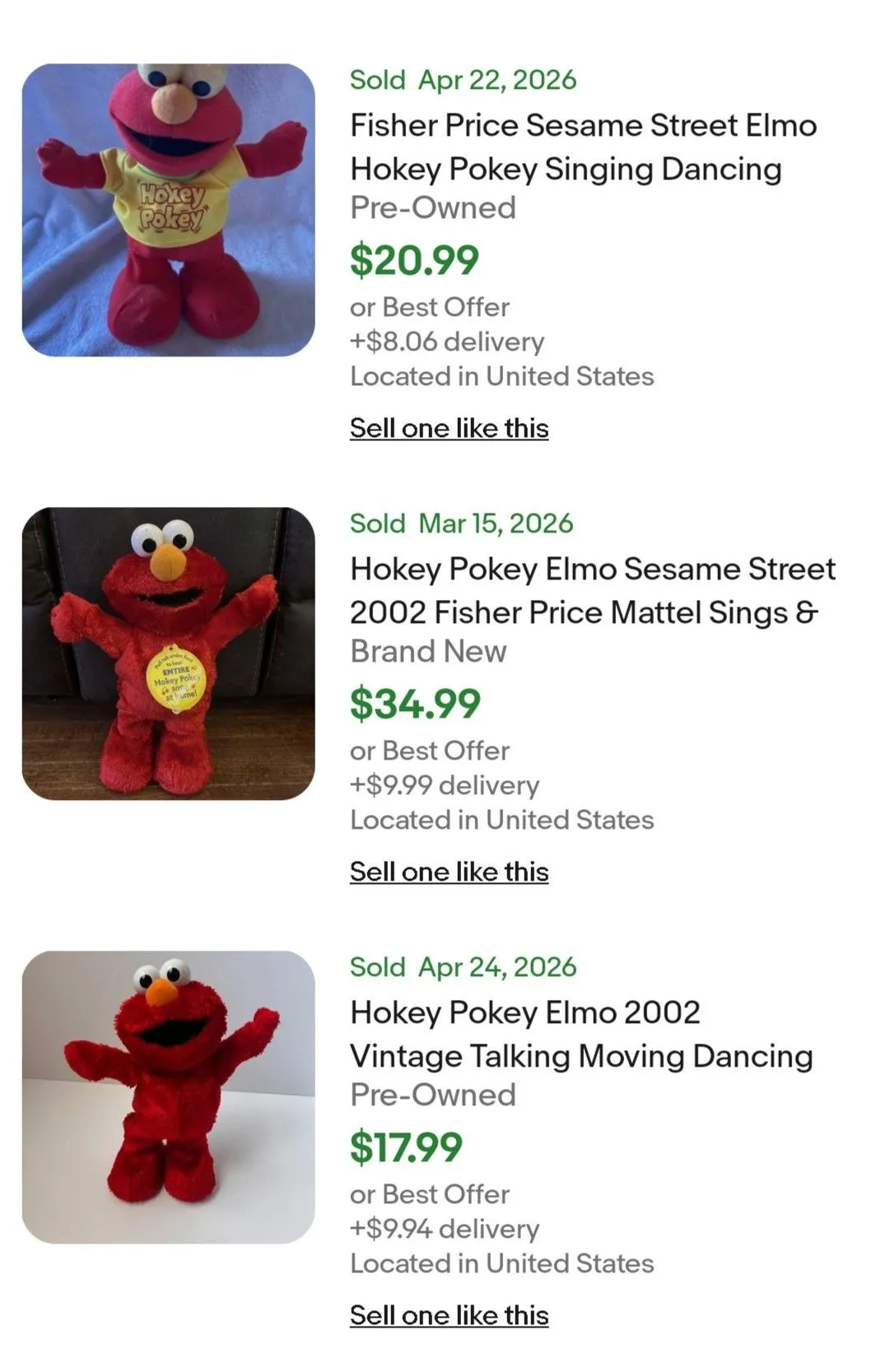Click the Brand New condition label
876x1372 pixels.
[428, 651]
